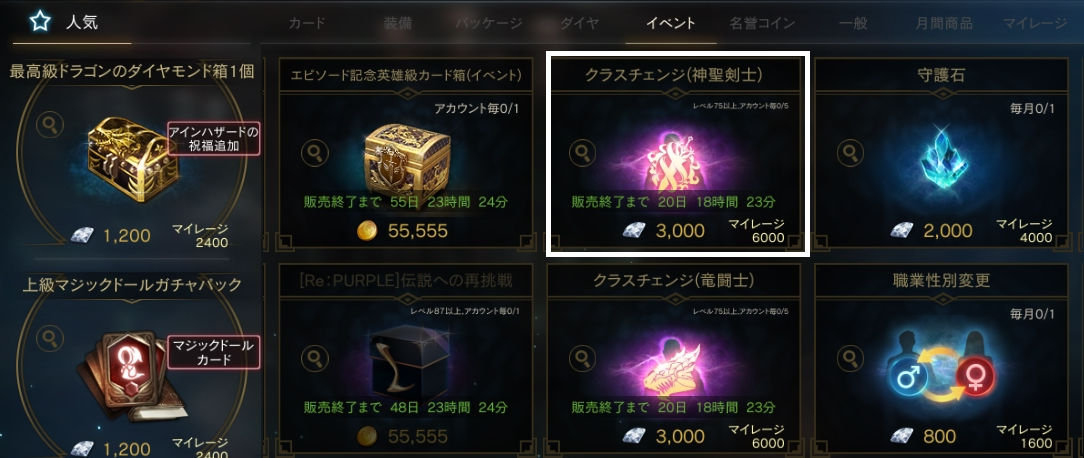The height and width of the screenshot is (458, 1084).
Task: Click the 一般 tab
Action: [853, 24]
